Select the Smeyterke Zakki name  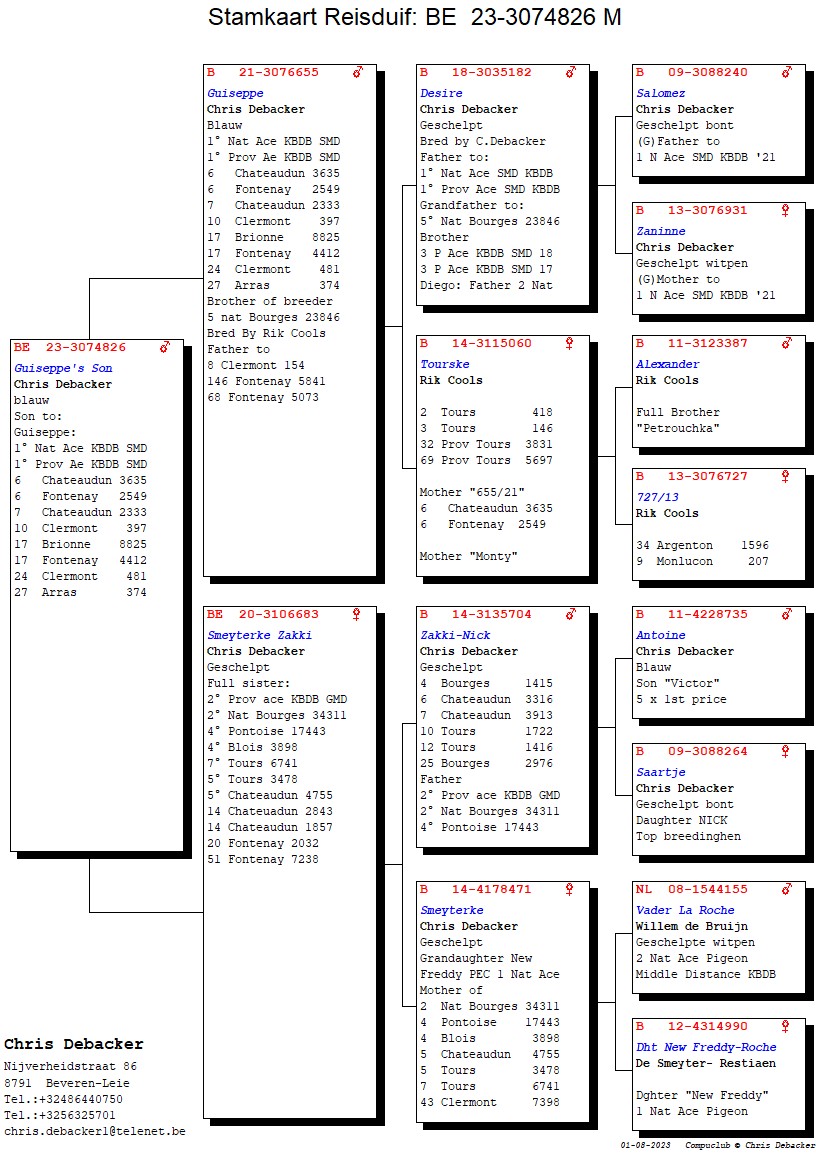click(x=259, y=635)
